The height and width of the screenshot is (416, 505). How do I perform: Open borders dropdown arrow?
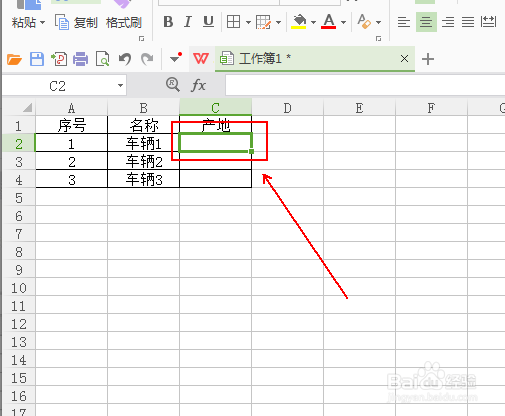(248, 23)
